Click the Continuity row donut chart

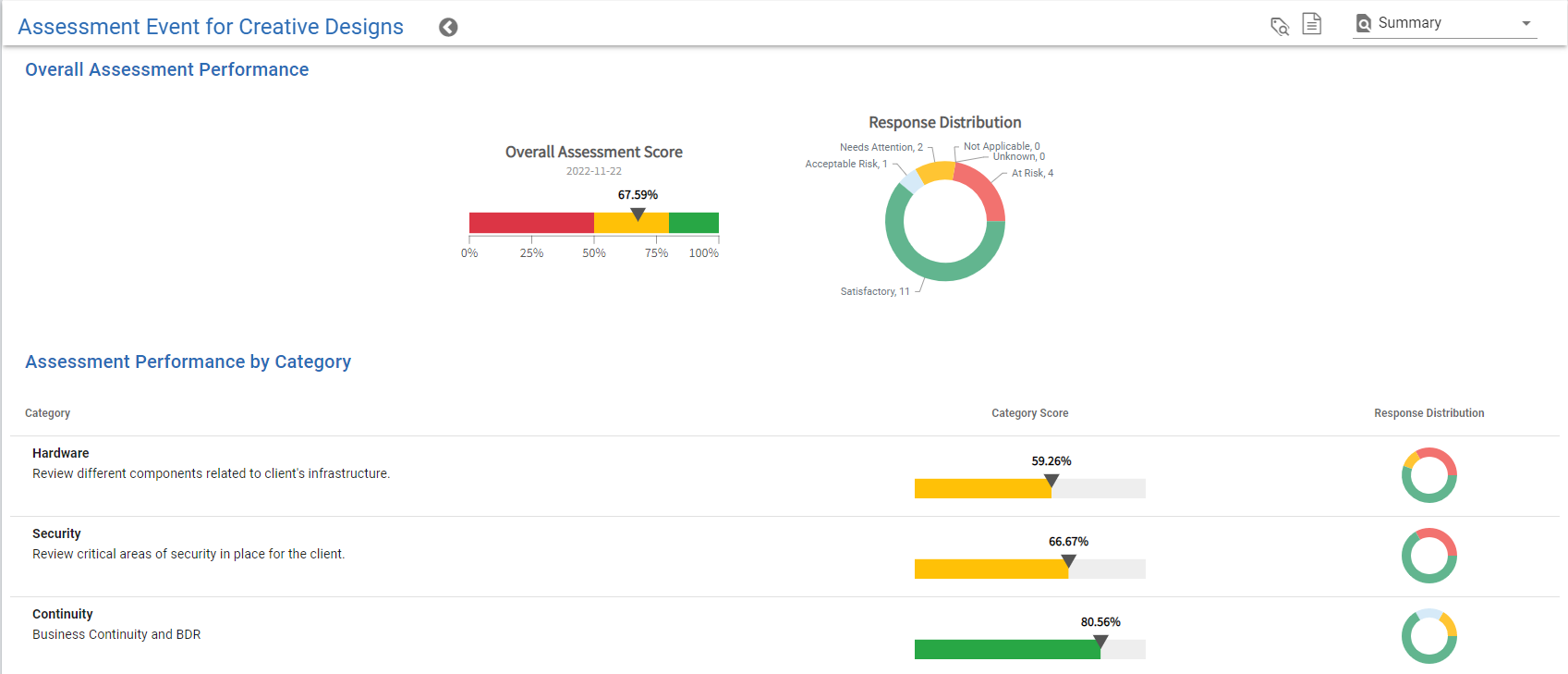pyautogui.click(x=1429, y=636)
